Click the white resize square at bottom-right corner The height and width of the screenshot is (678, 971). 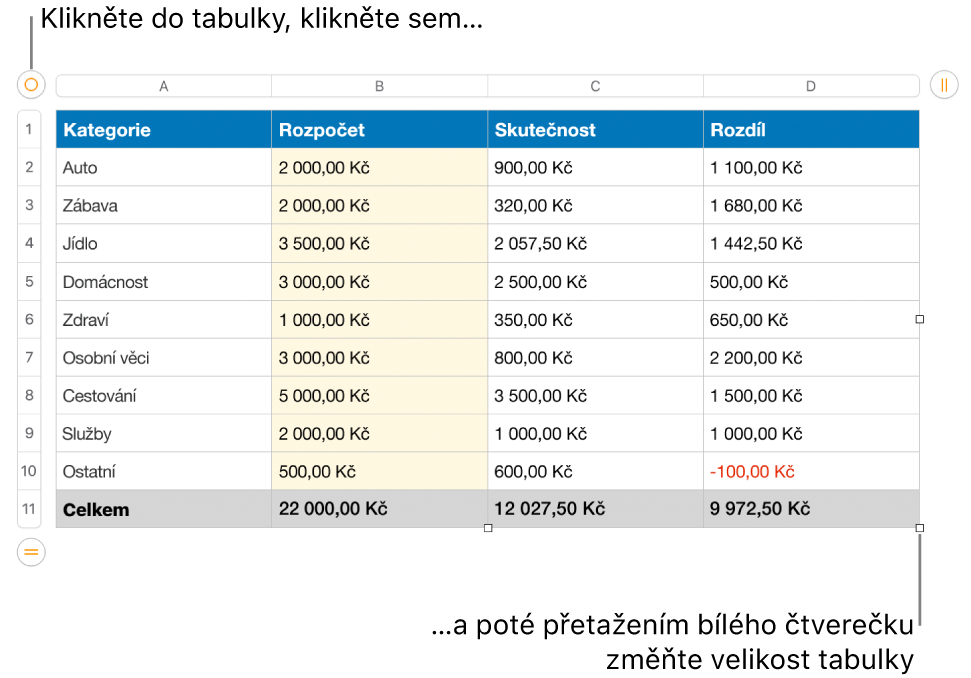tap(920, 528)
